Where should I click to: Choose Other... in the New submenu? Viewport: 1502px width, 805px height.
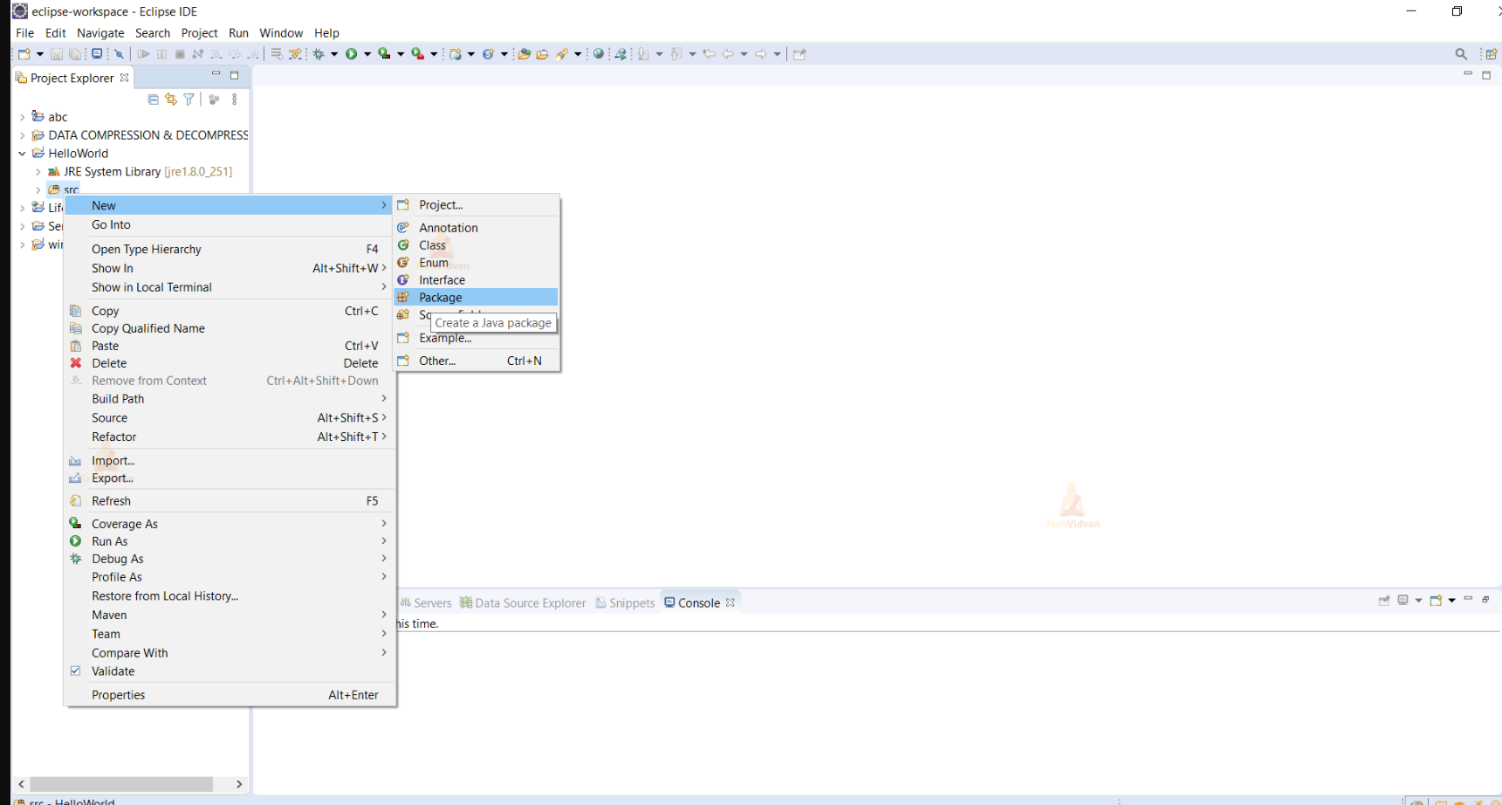(x=476, y=360)
